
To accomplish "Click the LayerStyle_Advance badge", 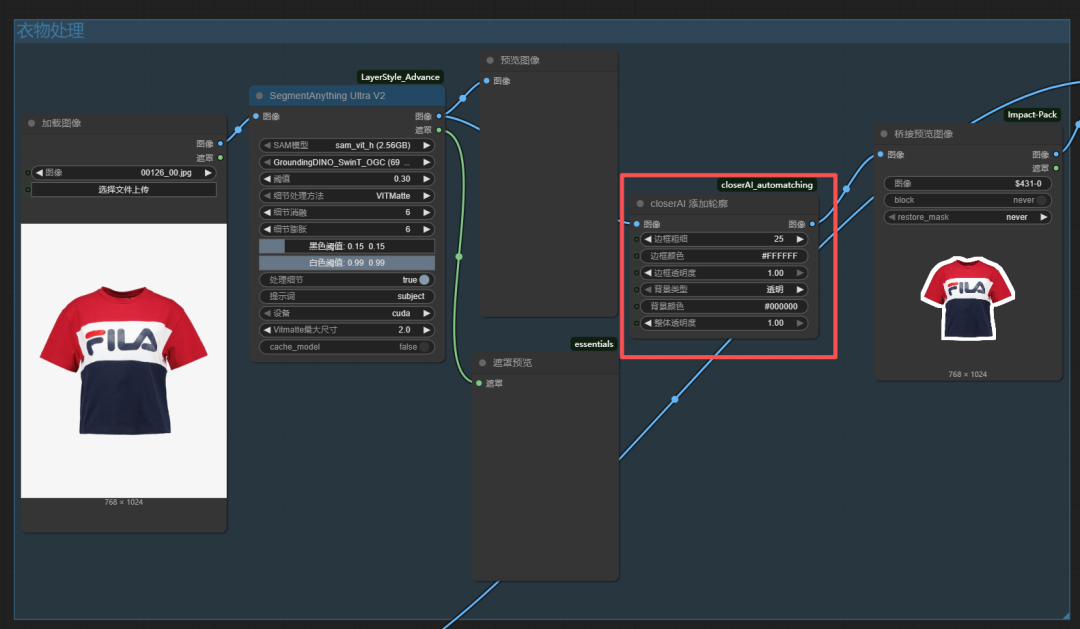I will click(400, 77).
